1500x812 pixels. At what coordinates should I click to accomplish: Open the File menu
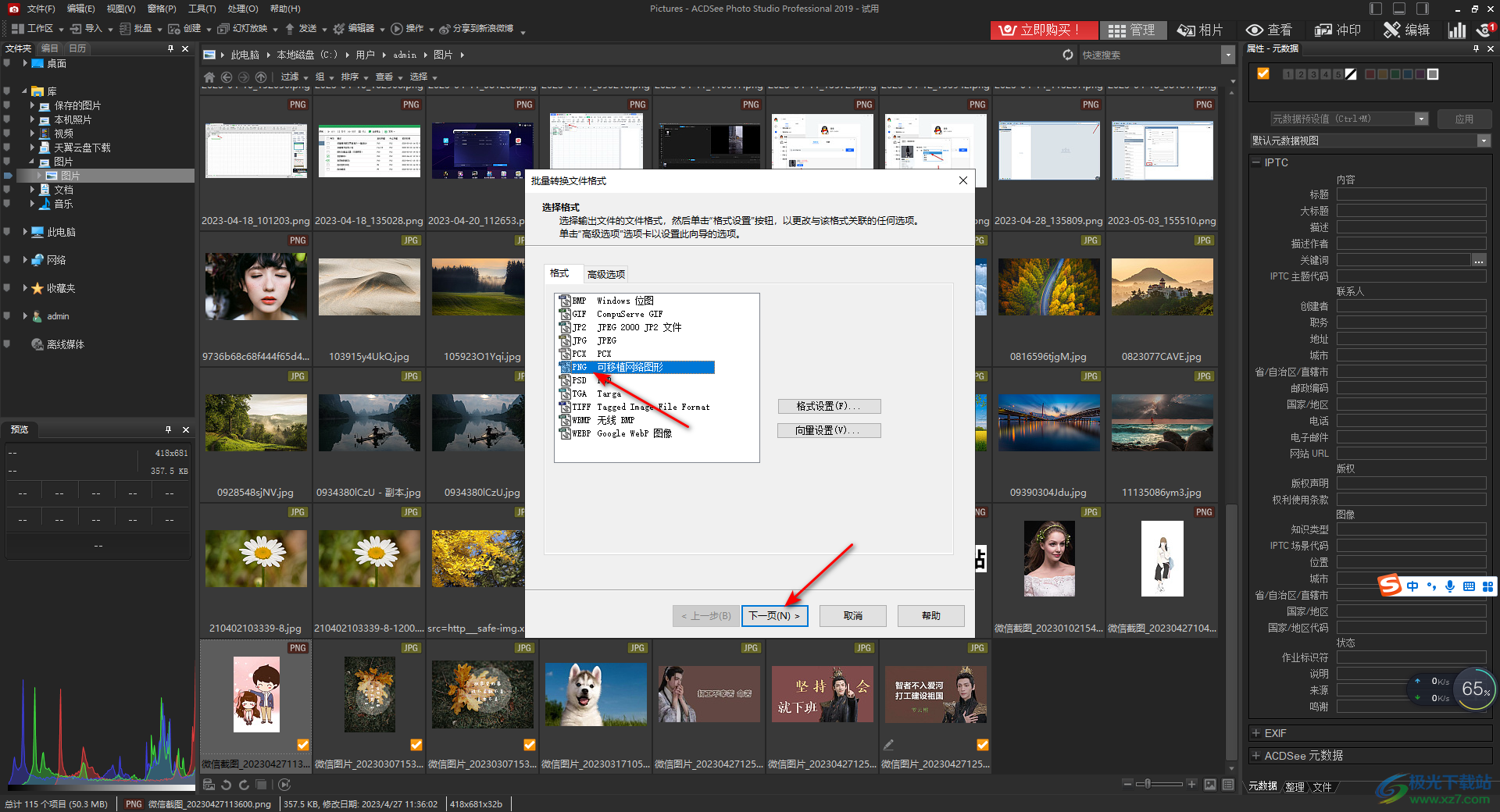coord(41,9)
